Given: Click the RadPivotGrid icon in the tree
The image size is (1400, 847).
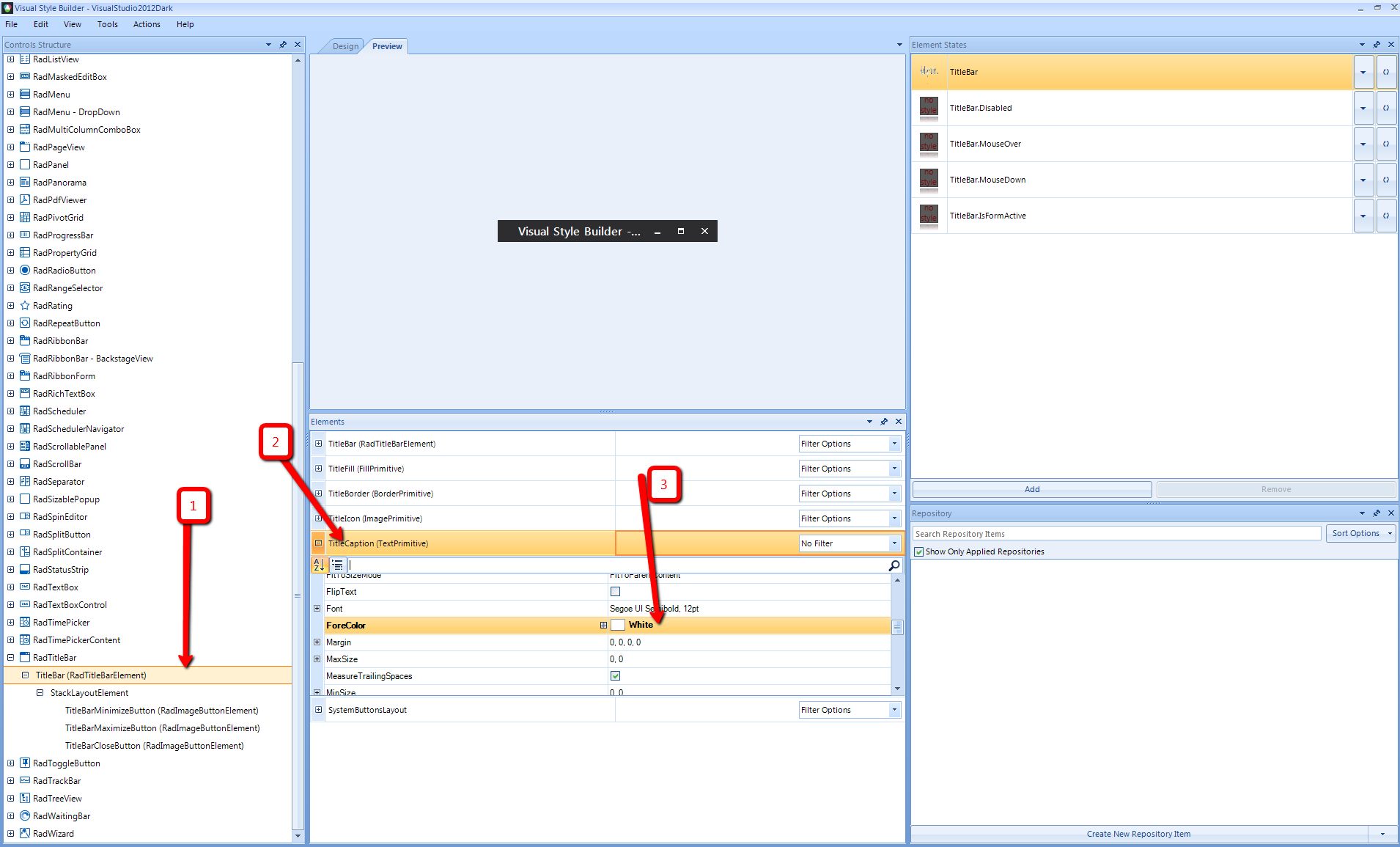Looking at the screenshot, I should pos(25,218).
